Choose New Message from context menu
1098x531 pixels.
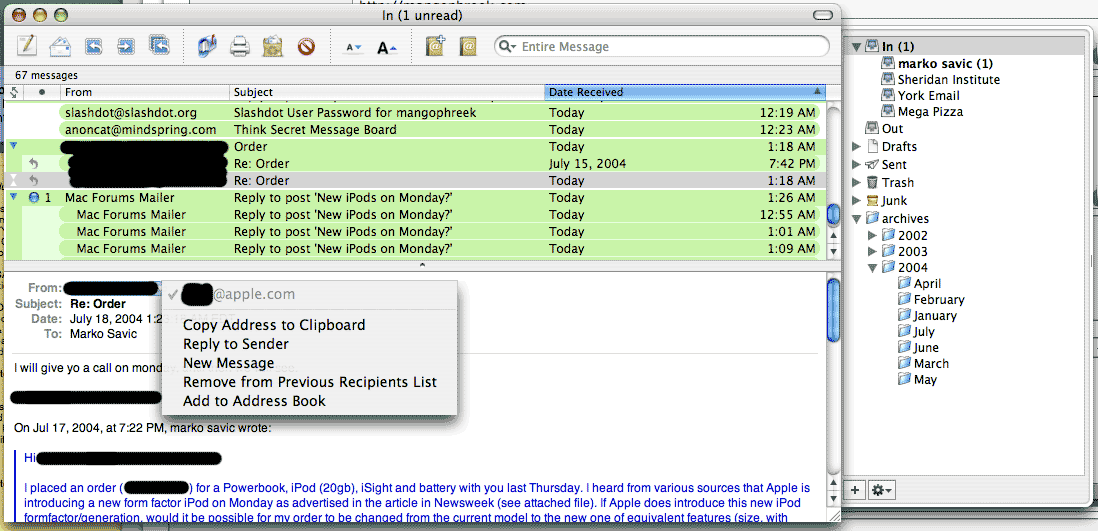tap(309, 363)
